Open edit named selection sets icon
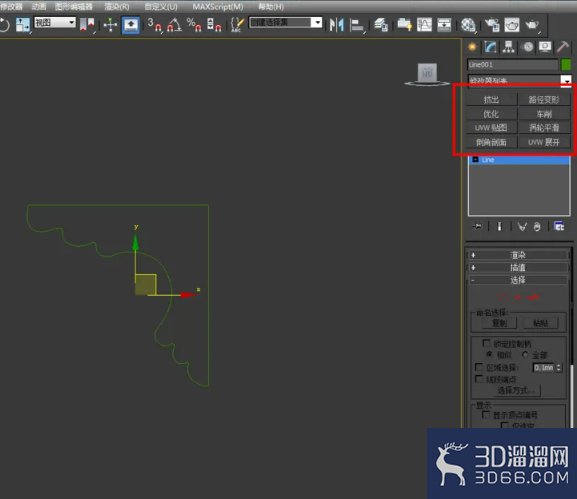 pyautogui.click(x=237, y=25)
